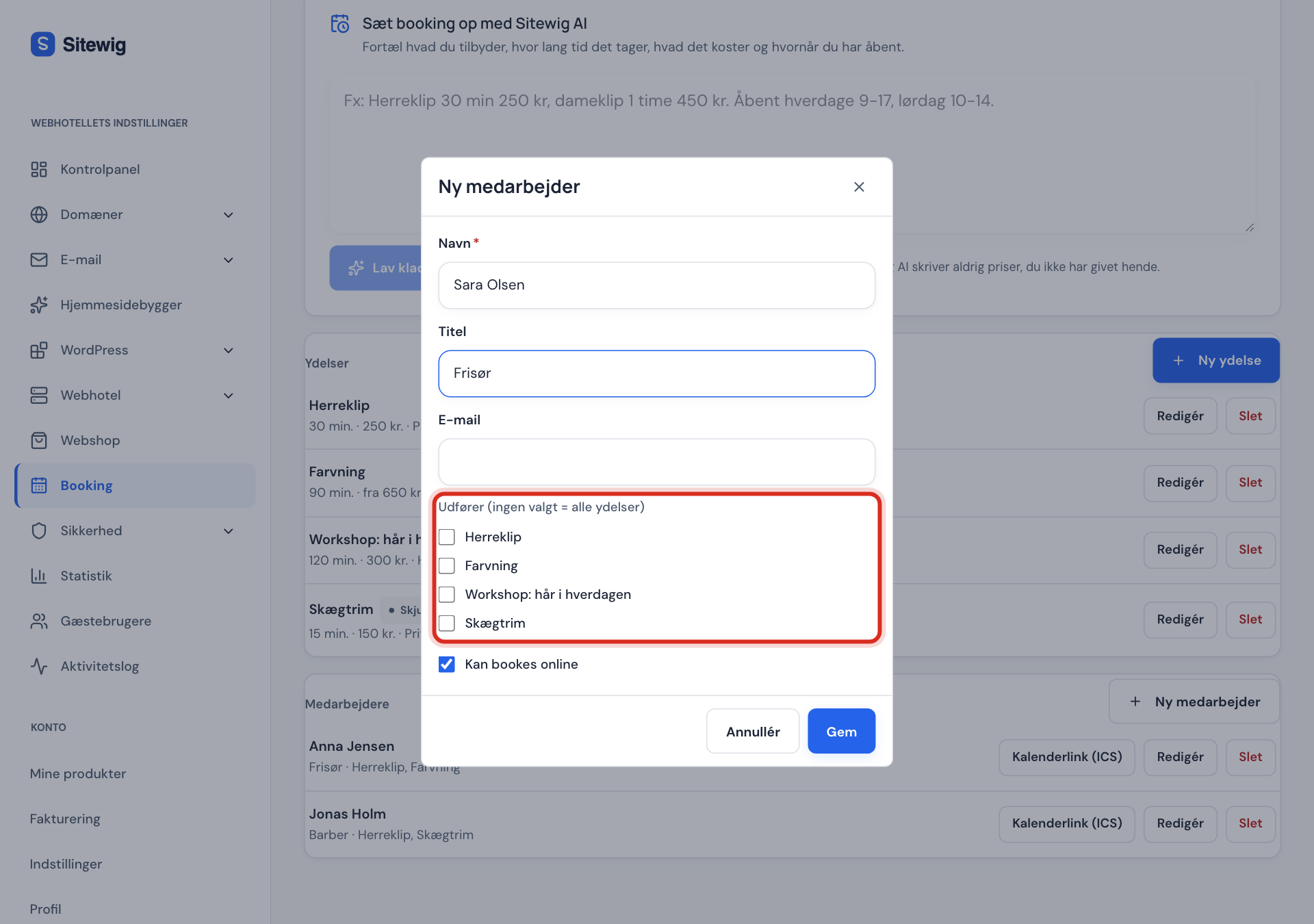Click the Sitewig logo icon
This screenshot has width=1314, height=924.
pos(42,44)
